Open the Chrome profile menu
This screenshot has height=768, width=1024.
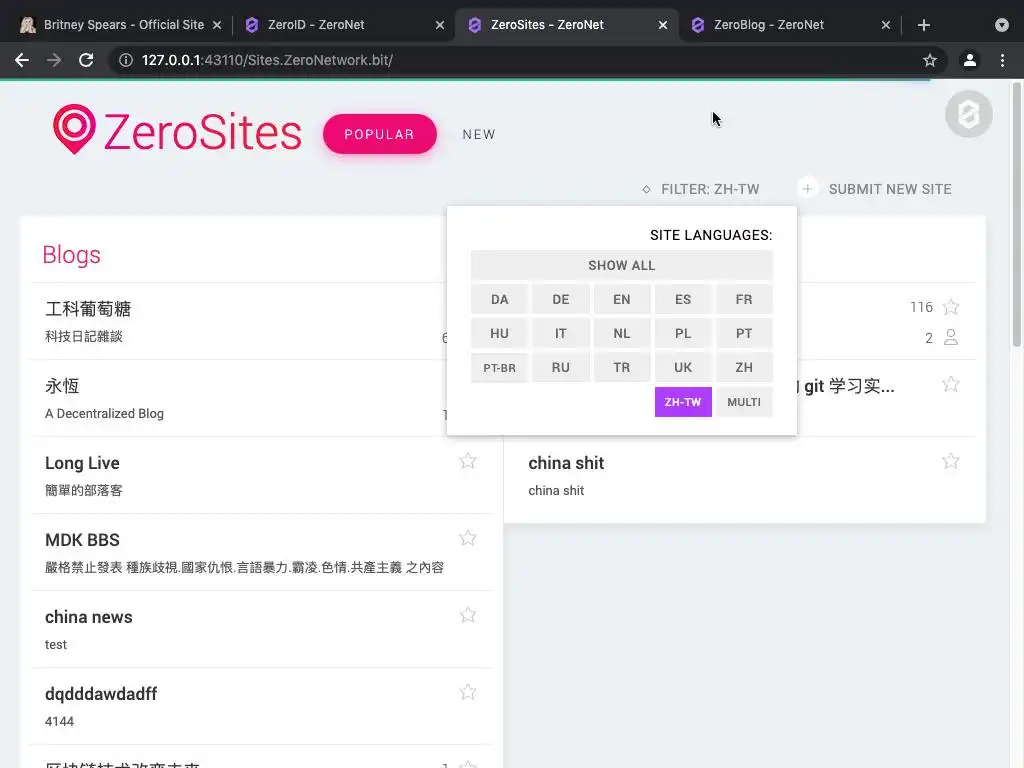click(x=970, y=60)
